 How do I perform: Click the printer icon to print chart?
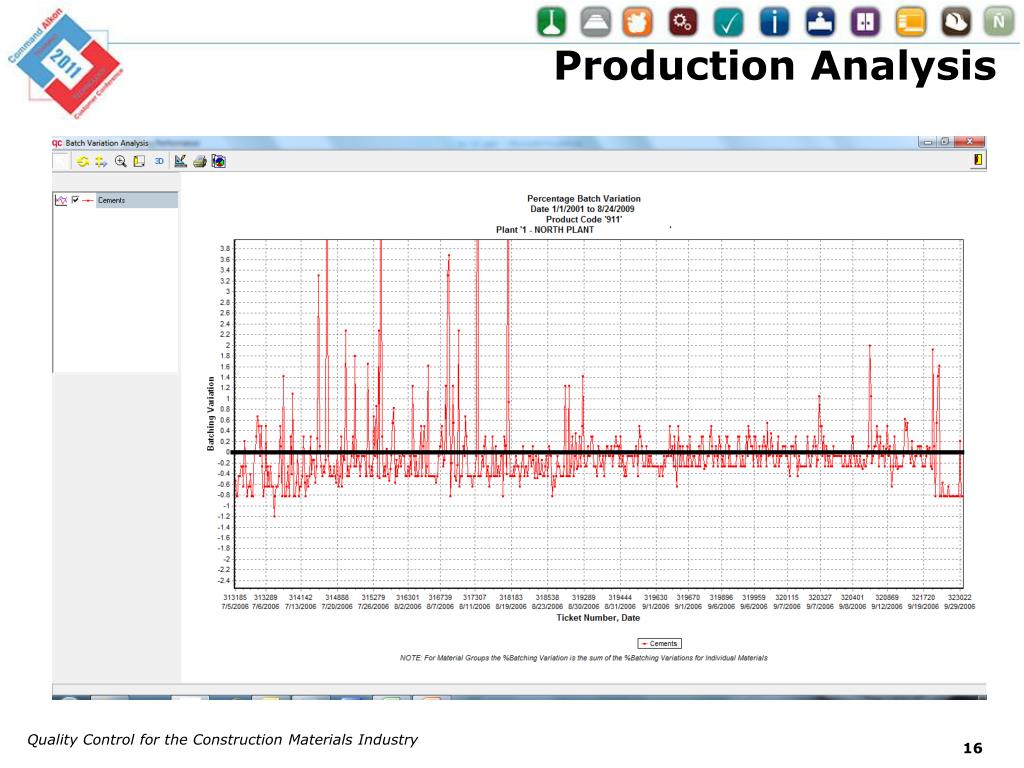point(199,161)
